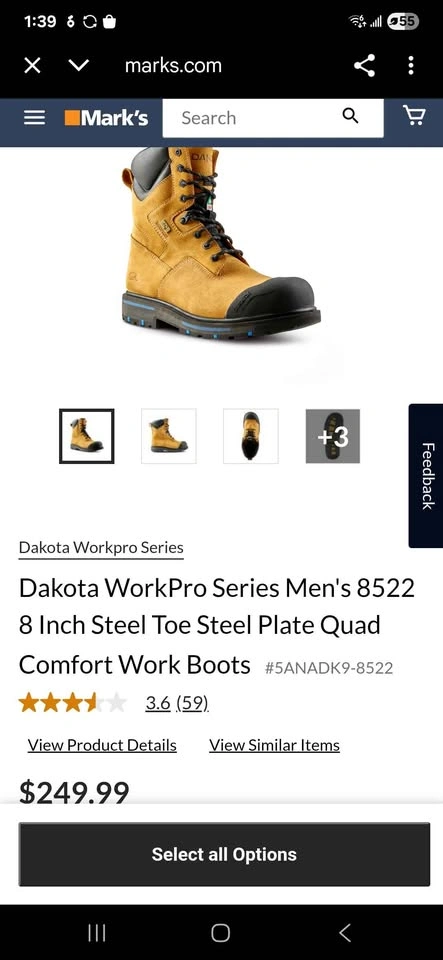This screenshot has width=443, height=960.
Task: Open Android recent apps button
Action: pyautogui.click(x=97, y=933)
